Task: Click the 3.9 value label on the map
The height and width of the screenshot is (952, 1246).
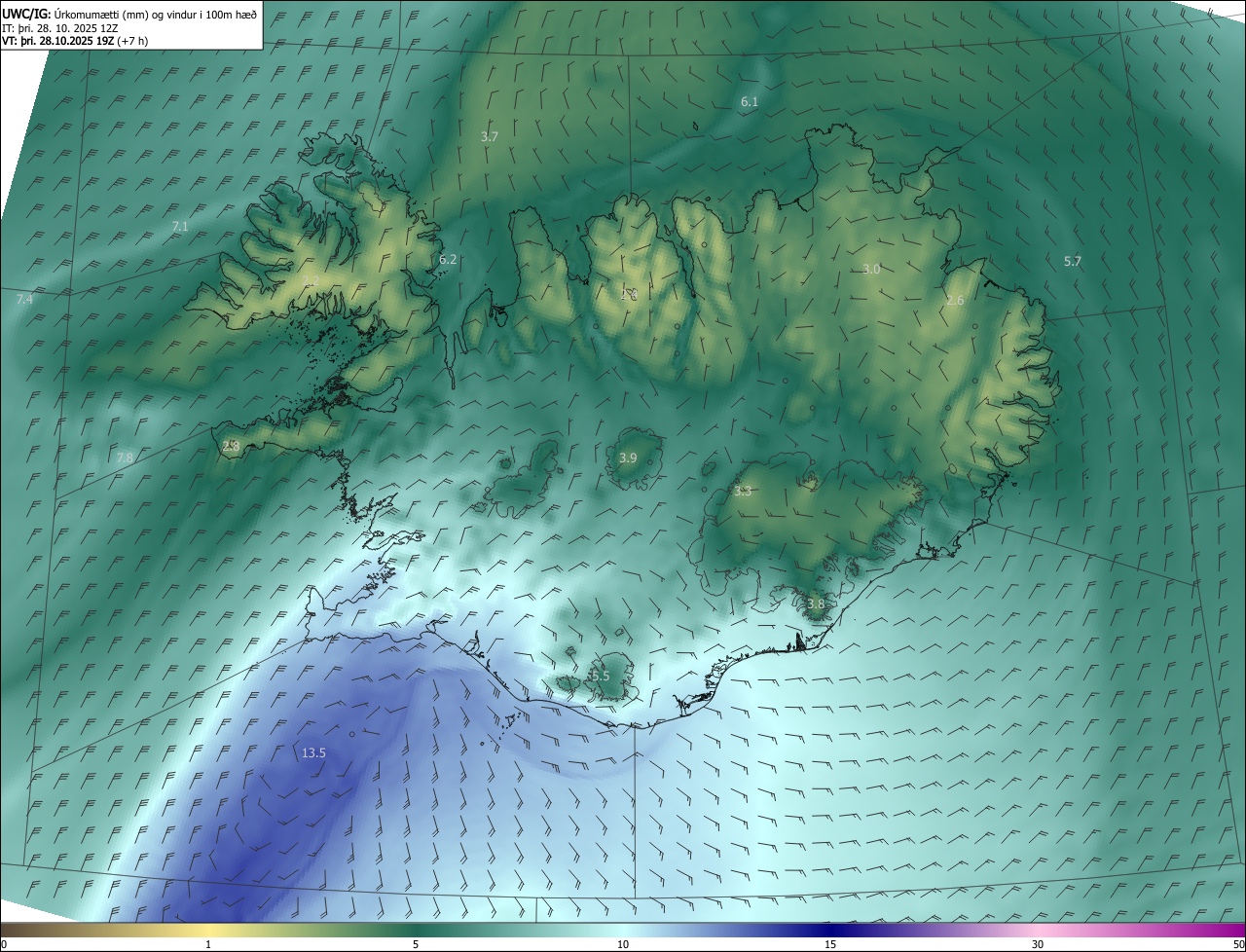Action: 628,458
